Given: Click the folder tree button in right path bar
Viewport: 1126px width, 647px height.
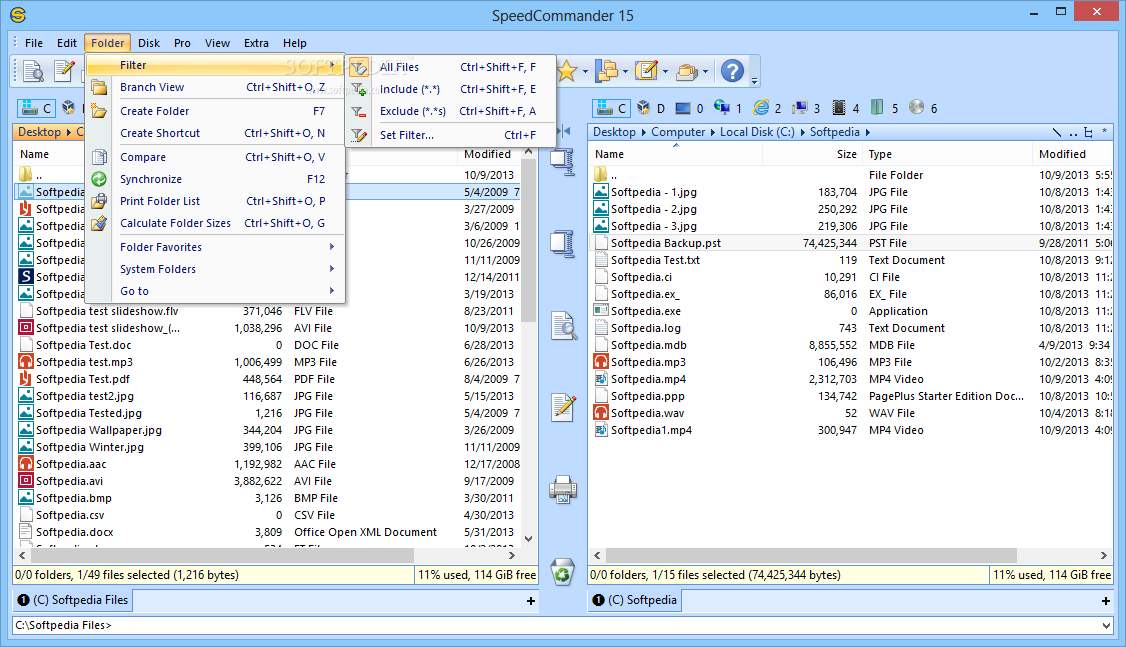Looking at the screenshot, I should (x=1089, y=132).
